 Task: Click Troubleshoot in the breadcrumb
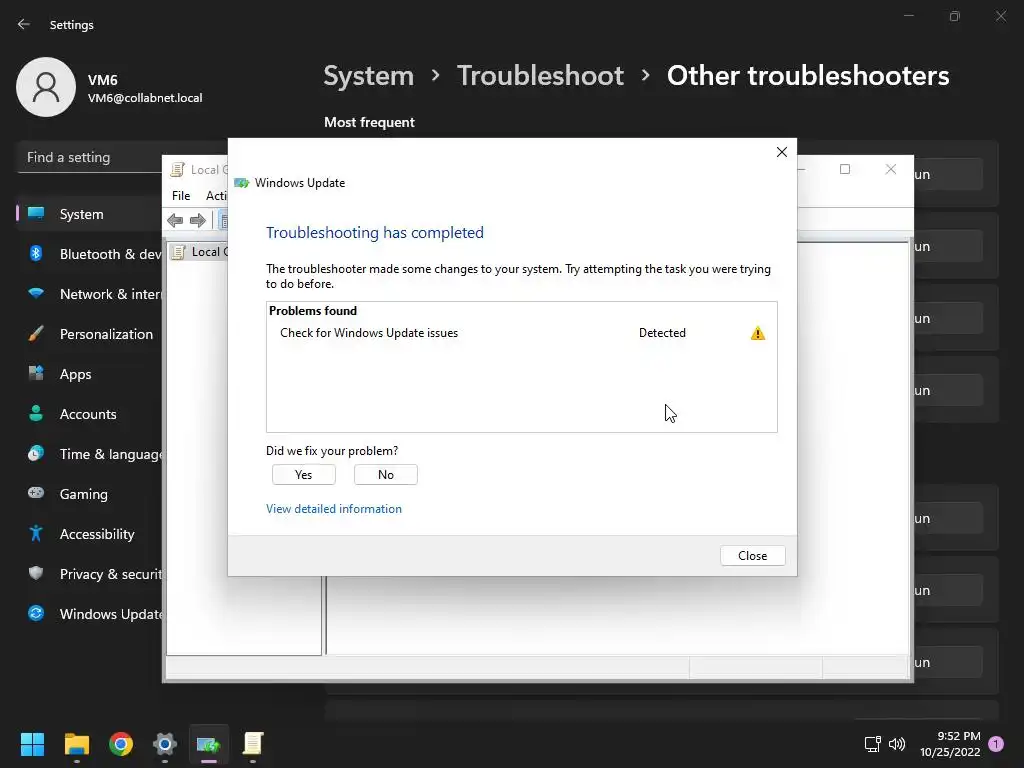click(x=540, y=76)
